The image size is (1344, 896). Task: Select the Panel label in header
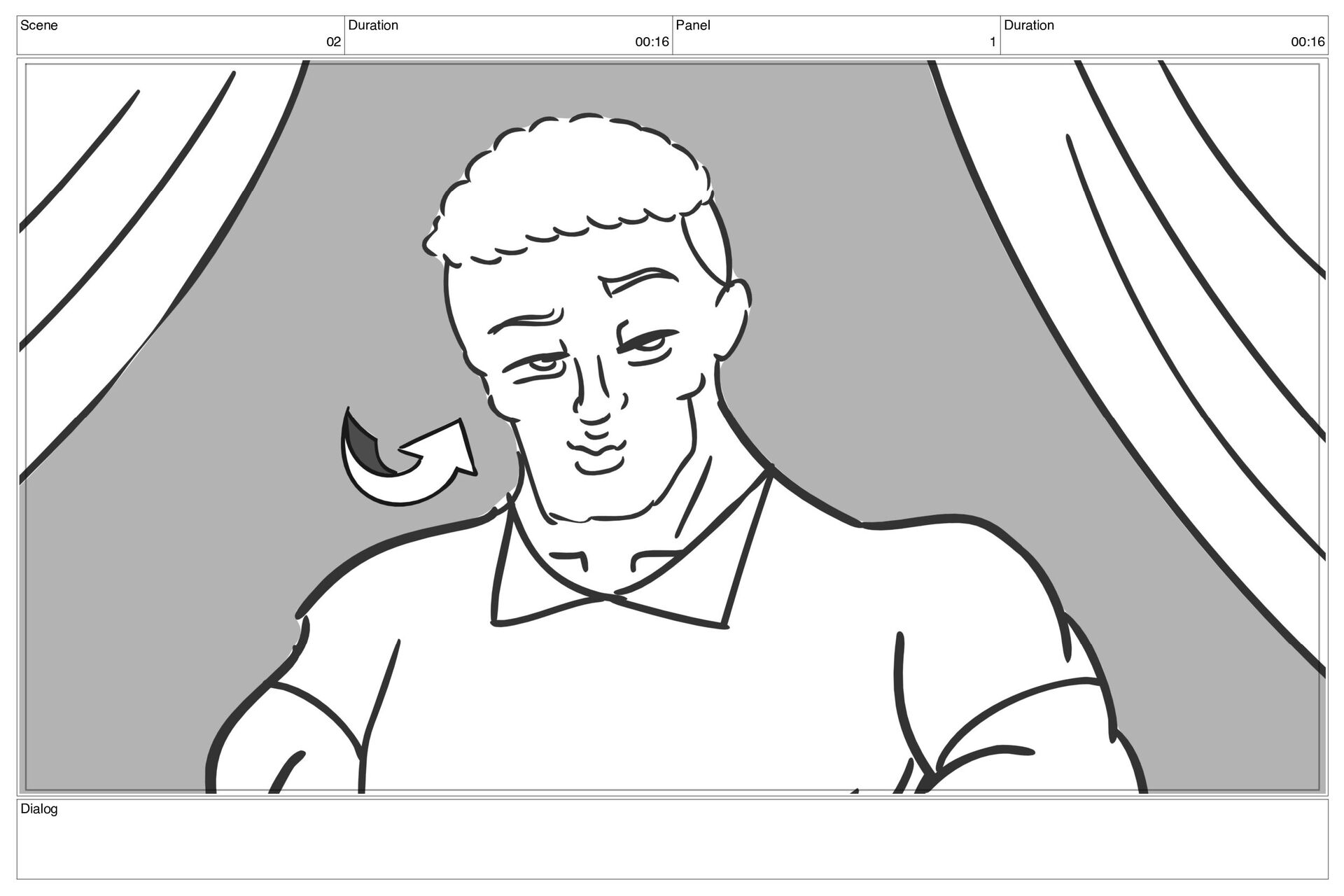[x=693, y=25]
